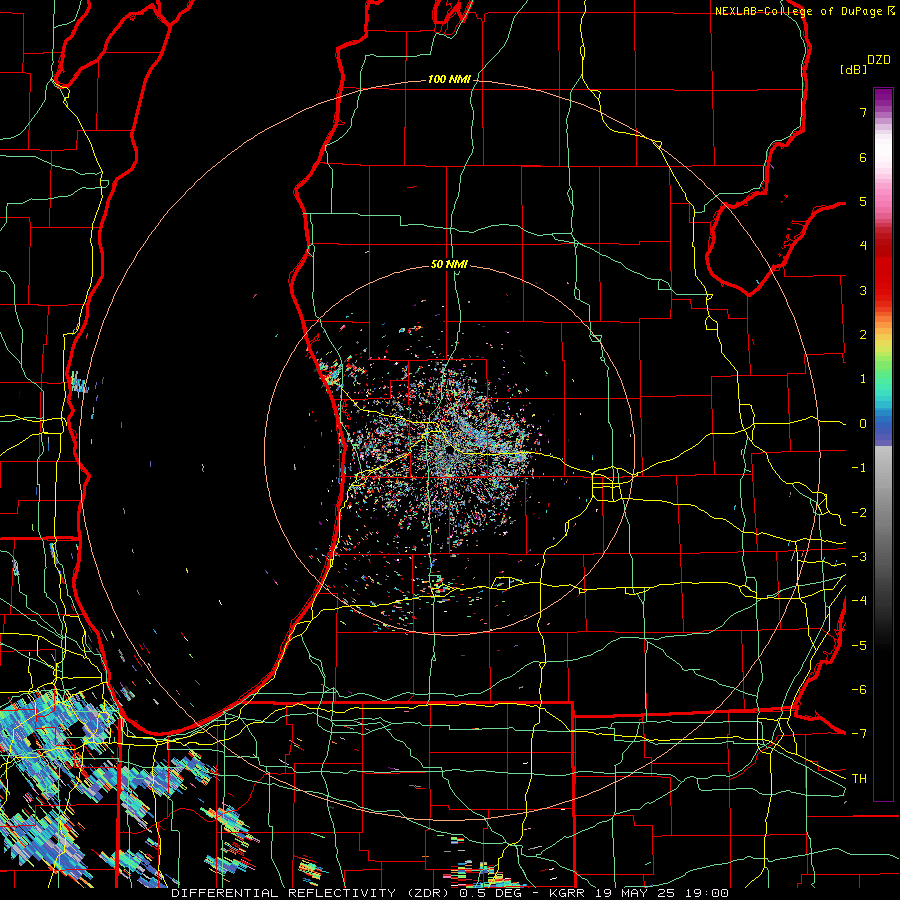Click the -3 value on the ZDR scale
This screenshot has height=900, width=900.
click(859, 557)
